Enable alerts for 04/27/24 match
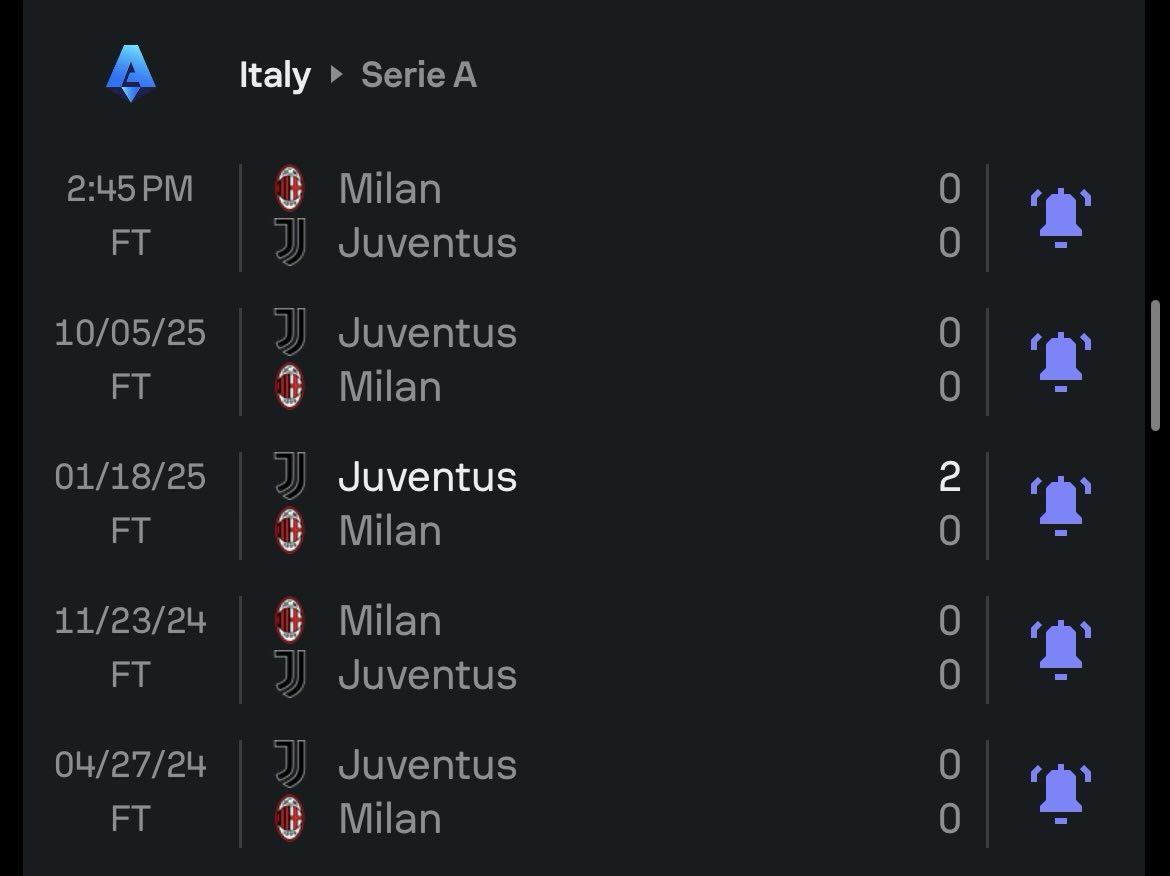The height and width of the screenshot is (876, 1170). pyautogui.click(x=1060, y=794)
